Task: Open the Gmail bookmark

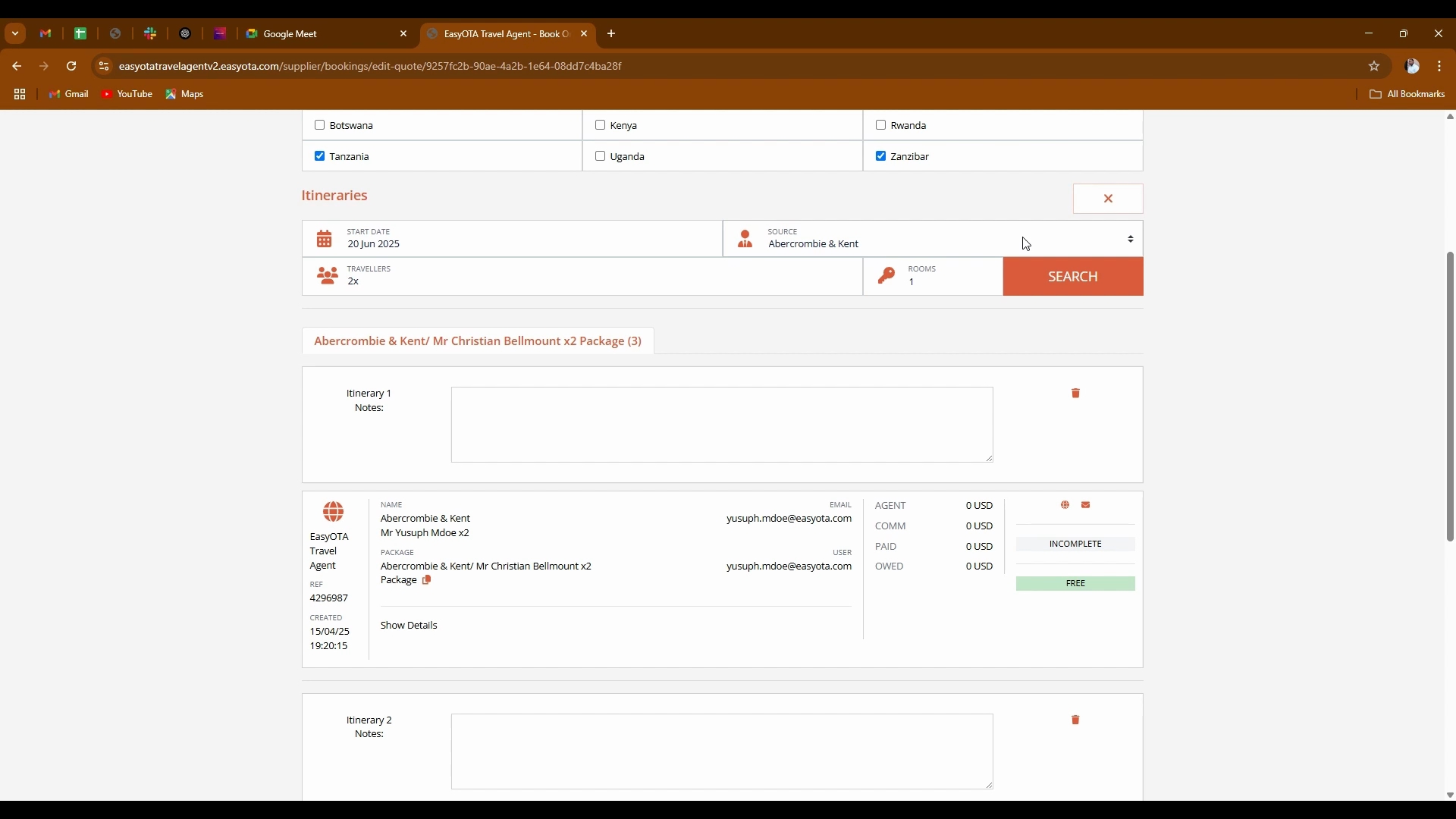Action: pos(69,94)
